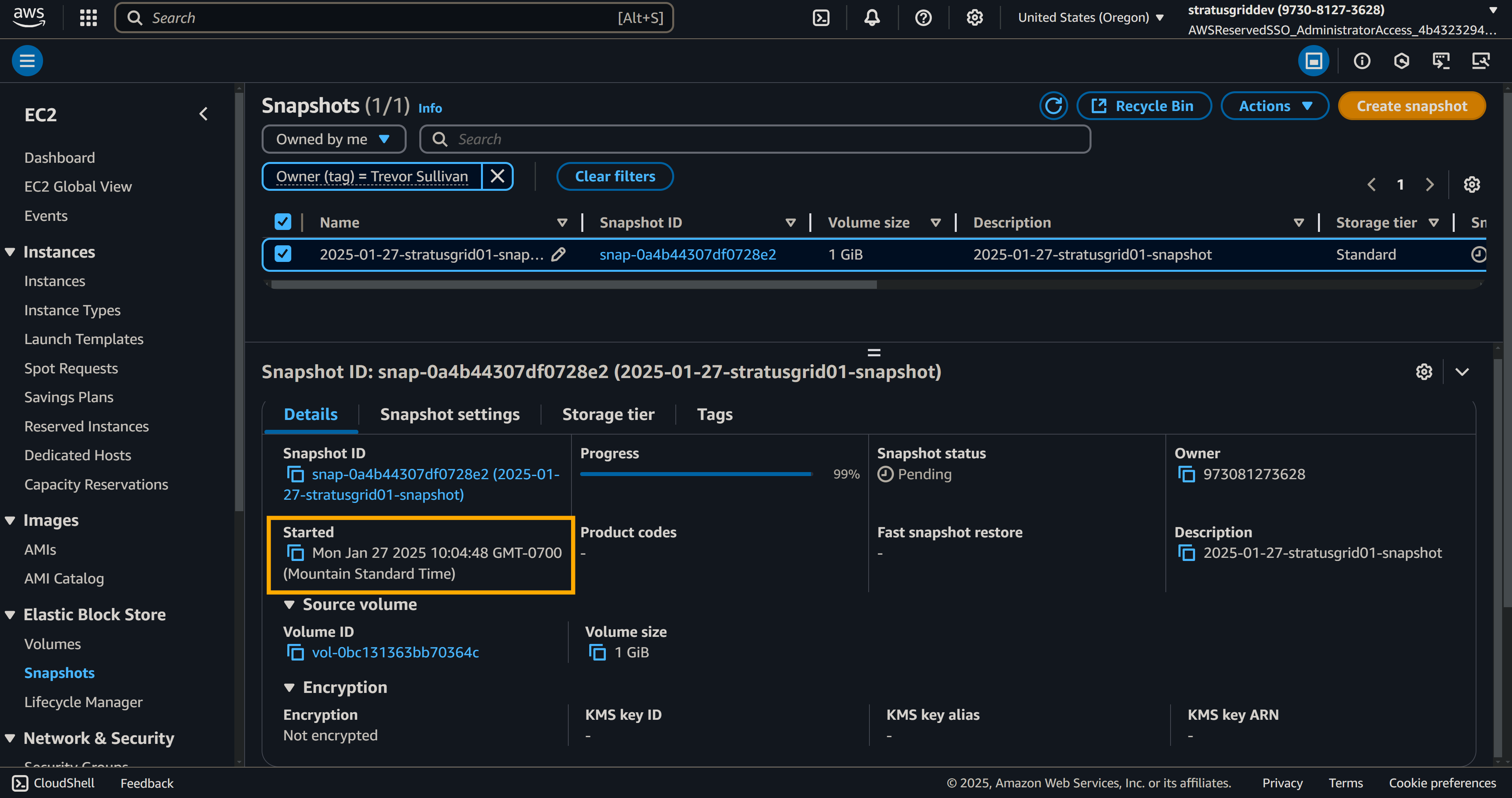Viewport: 1512px width, 798px height.
Task: Open AWS CloudShell icon in top bar
Action: point(820,18)
